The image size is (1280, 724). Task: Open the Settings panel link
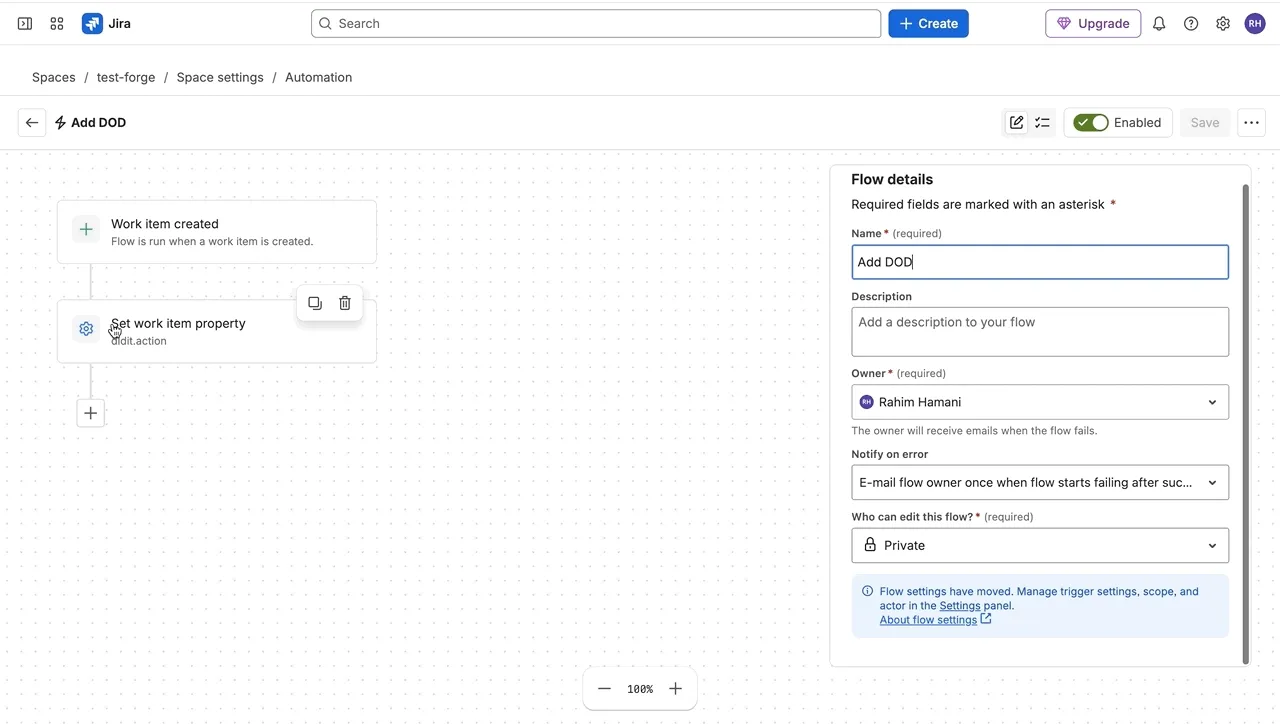960,605
